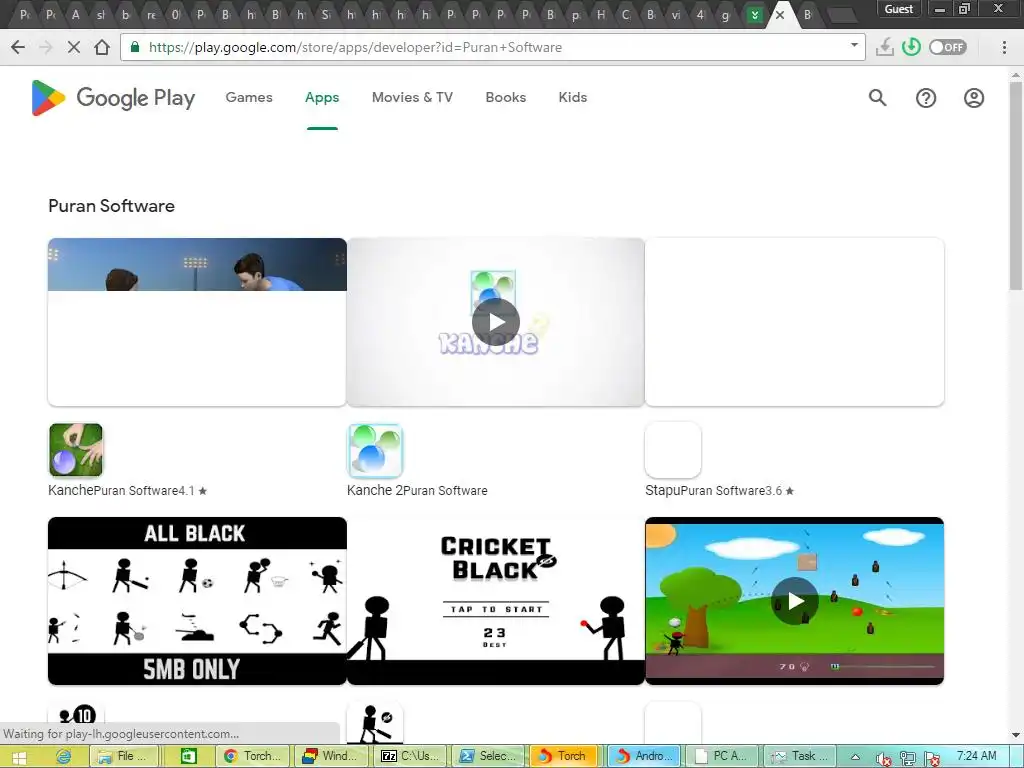Open the address bar history dropdown
Viewport: 1024px width, 768px height.
tap(854, 45)
